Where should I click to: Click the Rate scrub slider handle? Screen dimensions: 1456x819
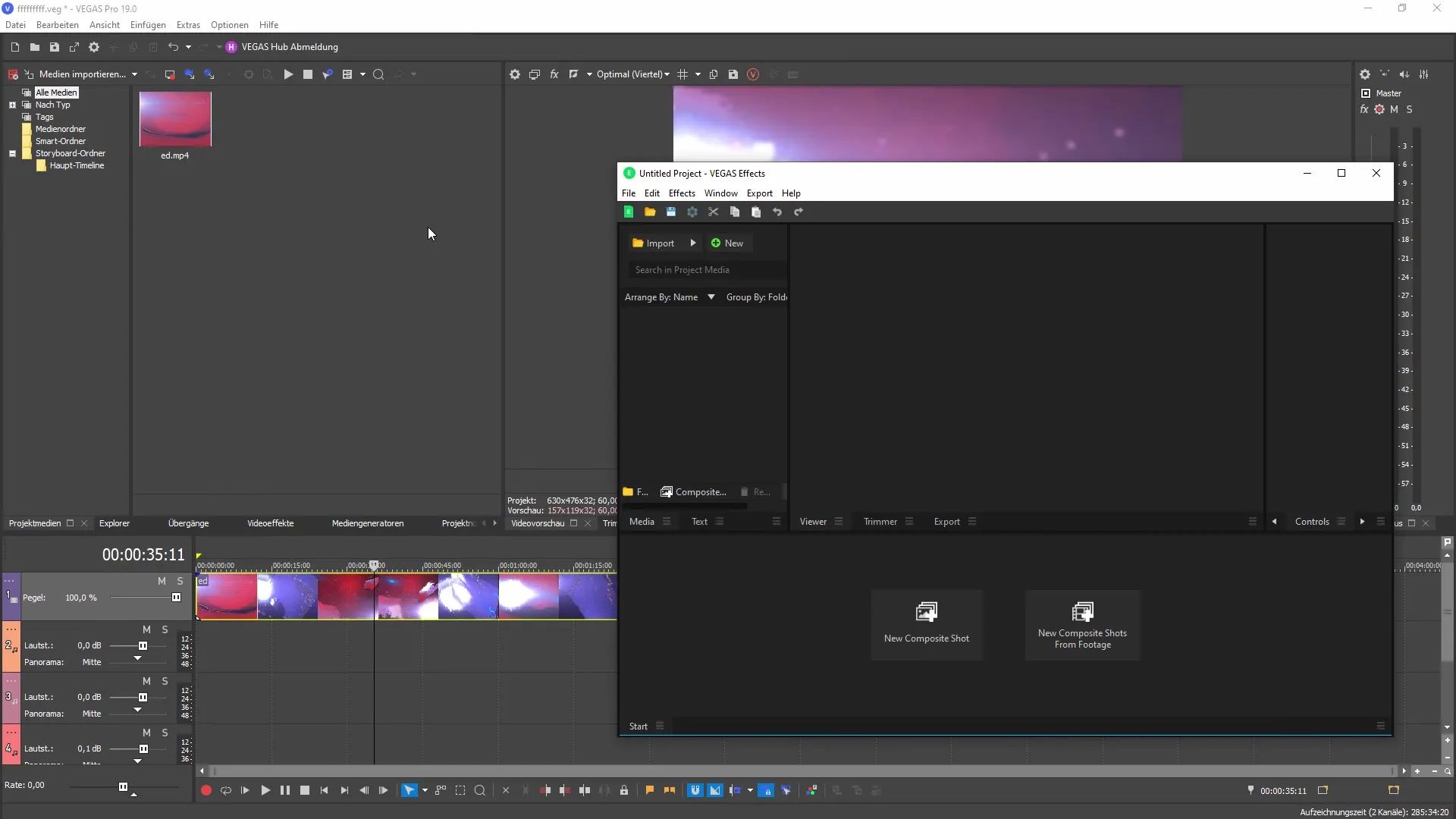pos(123,787)
